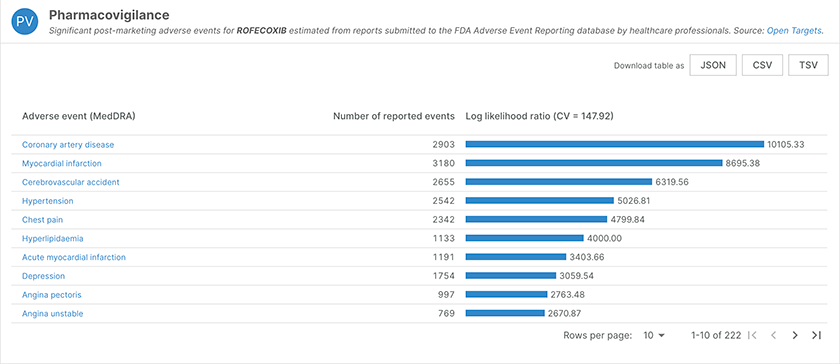Screen dimensions: 840x364
Task: Open the rows per page dropdown
Action: (654, 336)
